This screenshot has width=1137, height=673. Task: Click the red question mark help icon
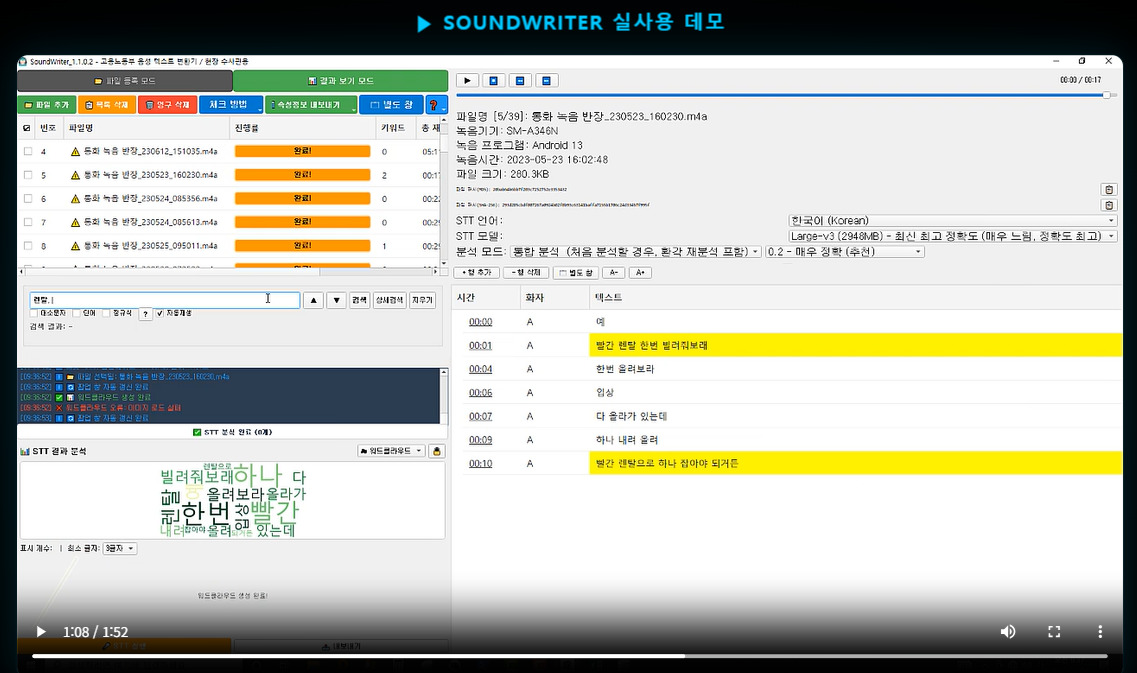click(x=436, y=105)
